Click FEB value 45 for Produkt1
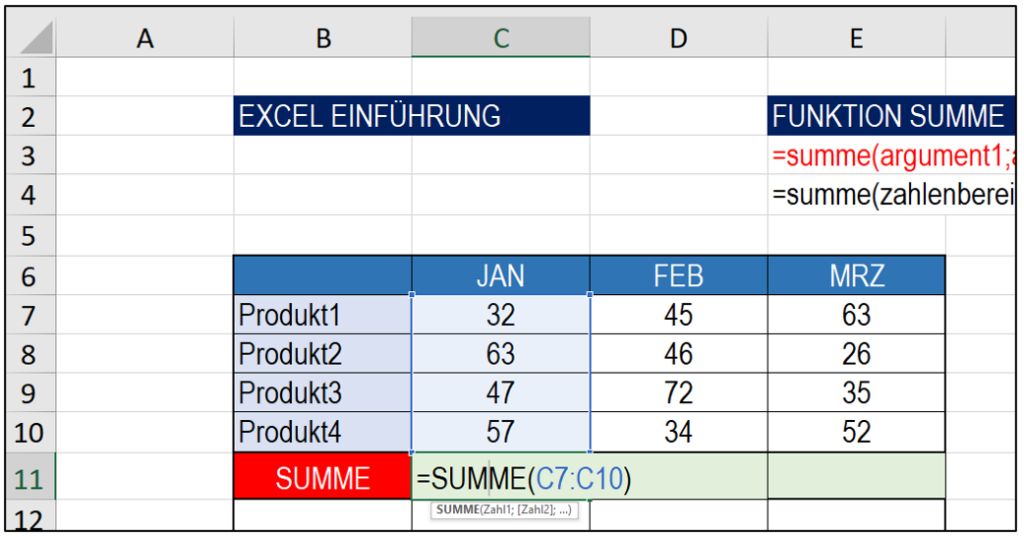 click(x=679, y=315)
